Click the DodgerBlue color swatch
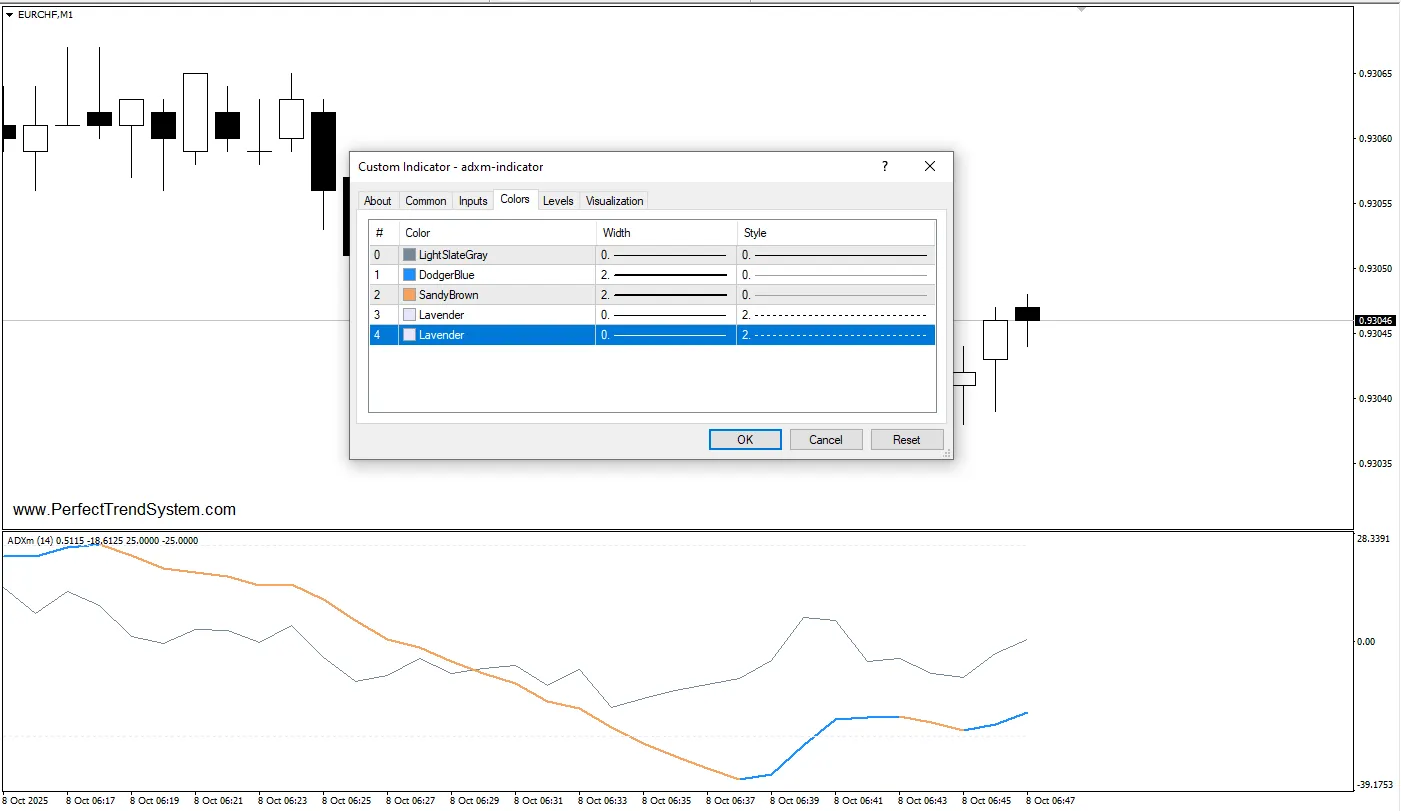 coord(409,275)
